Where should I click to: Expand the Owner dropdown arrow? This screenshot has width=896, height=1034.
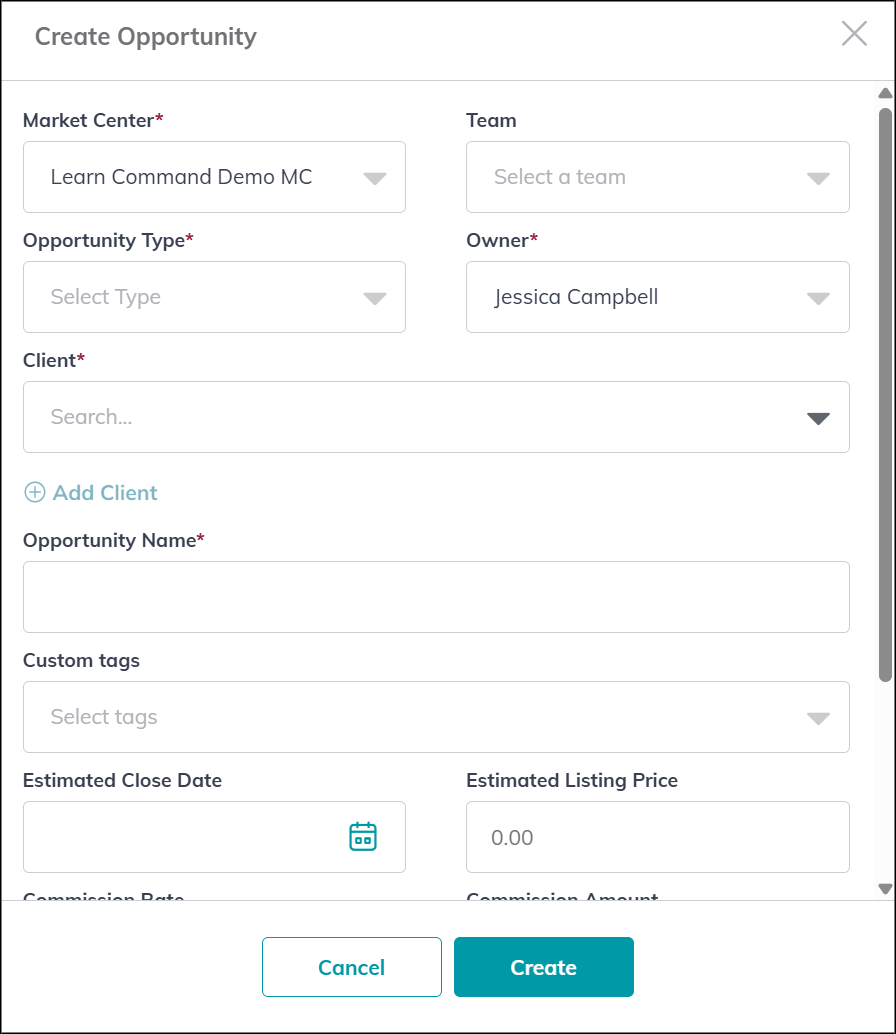818,298
